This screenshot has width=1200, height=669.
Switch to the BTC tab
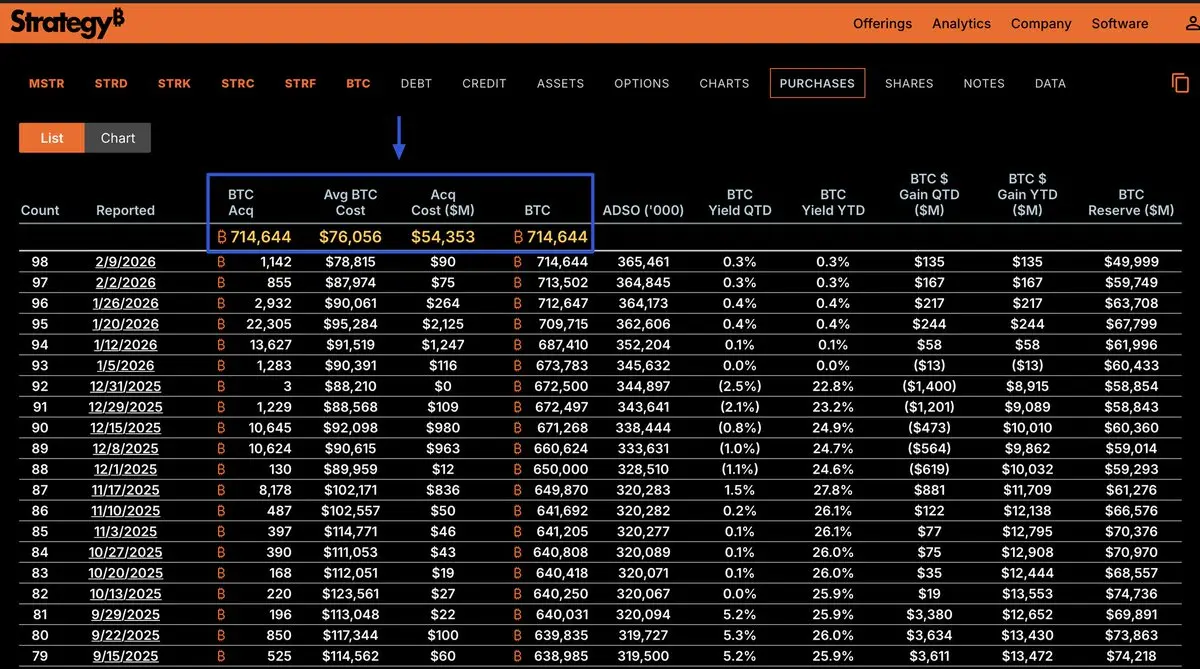358,84
